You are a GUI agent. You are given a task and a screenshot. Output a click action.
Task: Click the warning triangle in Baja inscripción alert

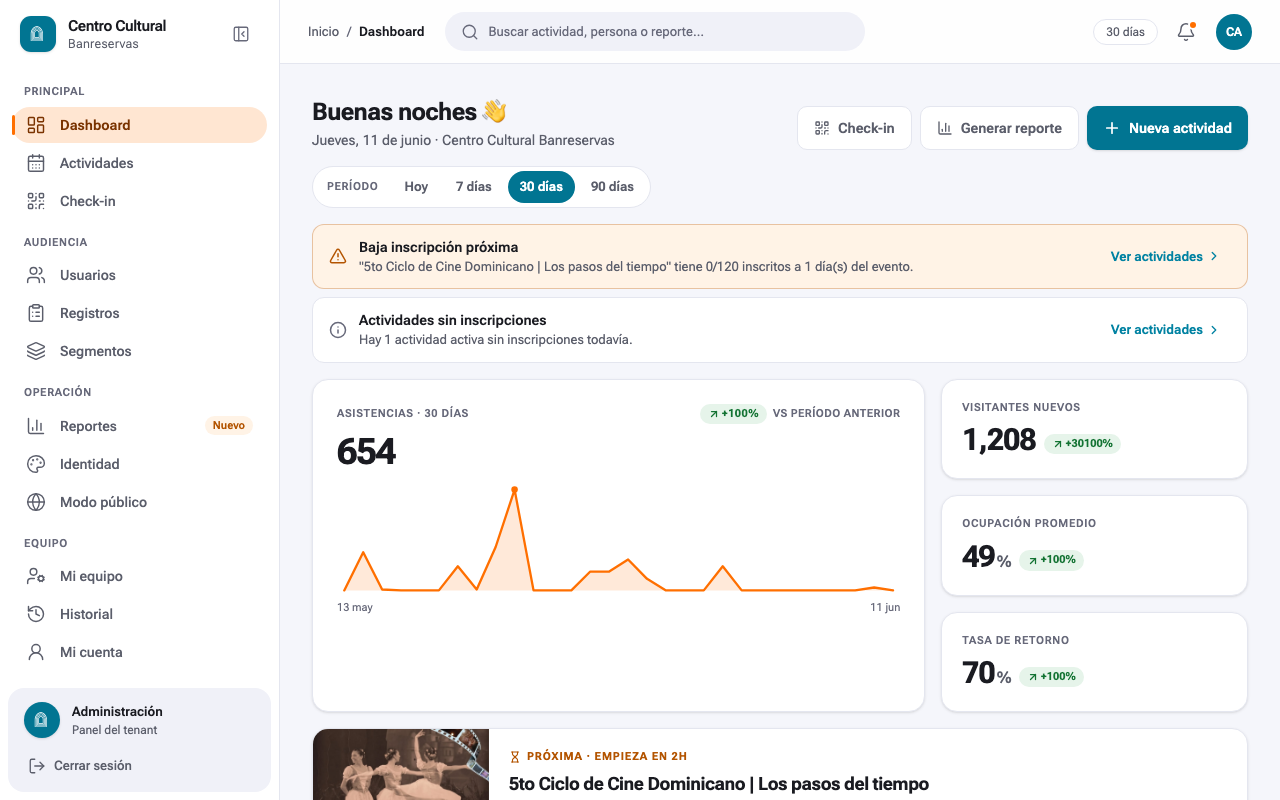click(x=338, y=256)
